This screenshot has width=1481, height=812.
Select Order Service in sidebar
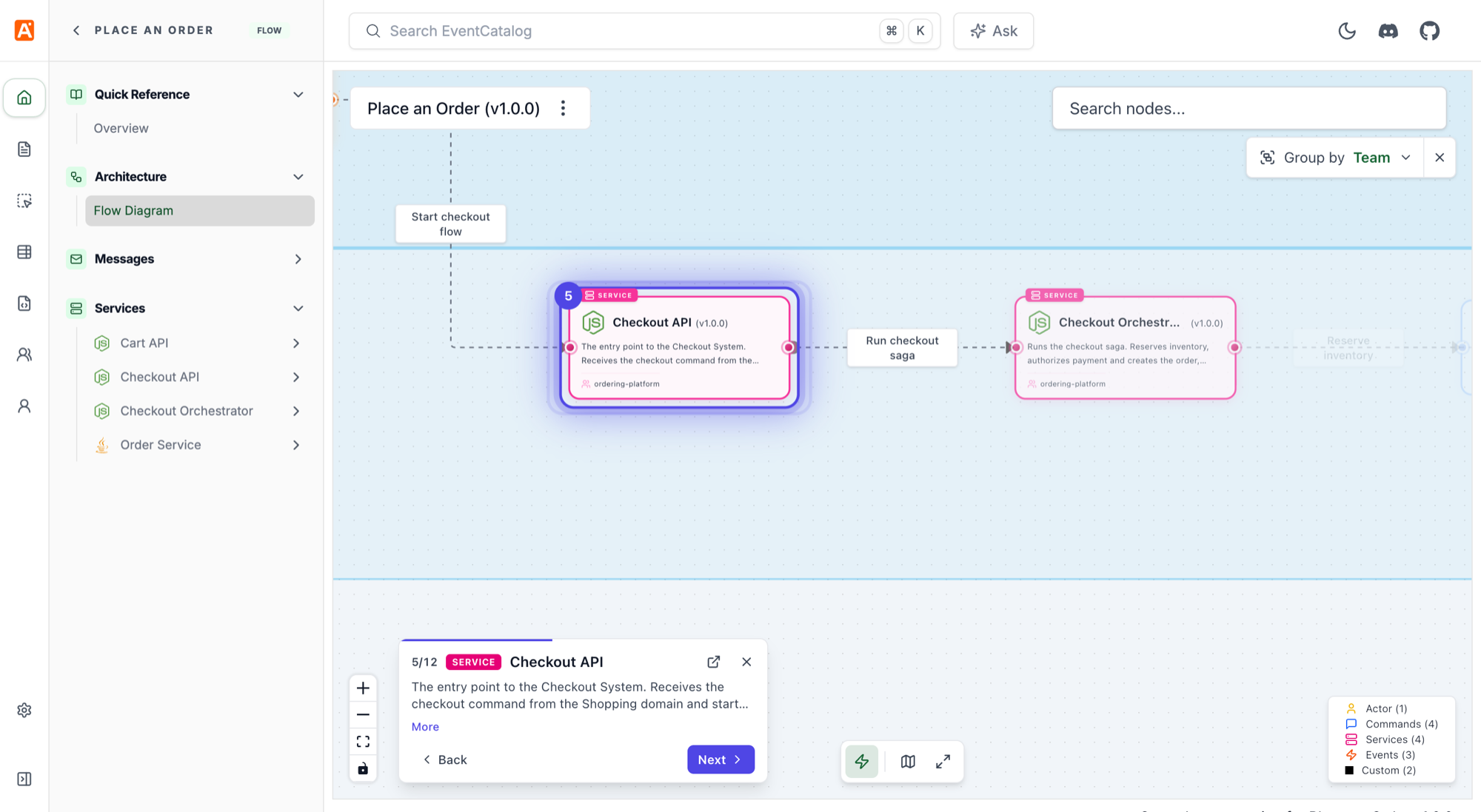[x=161, y=446]
